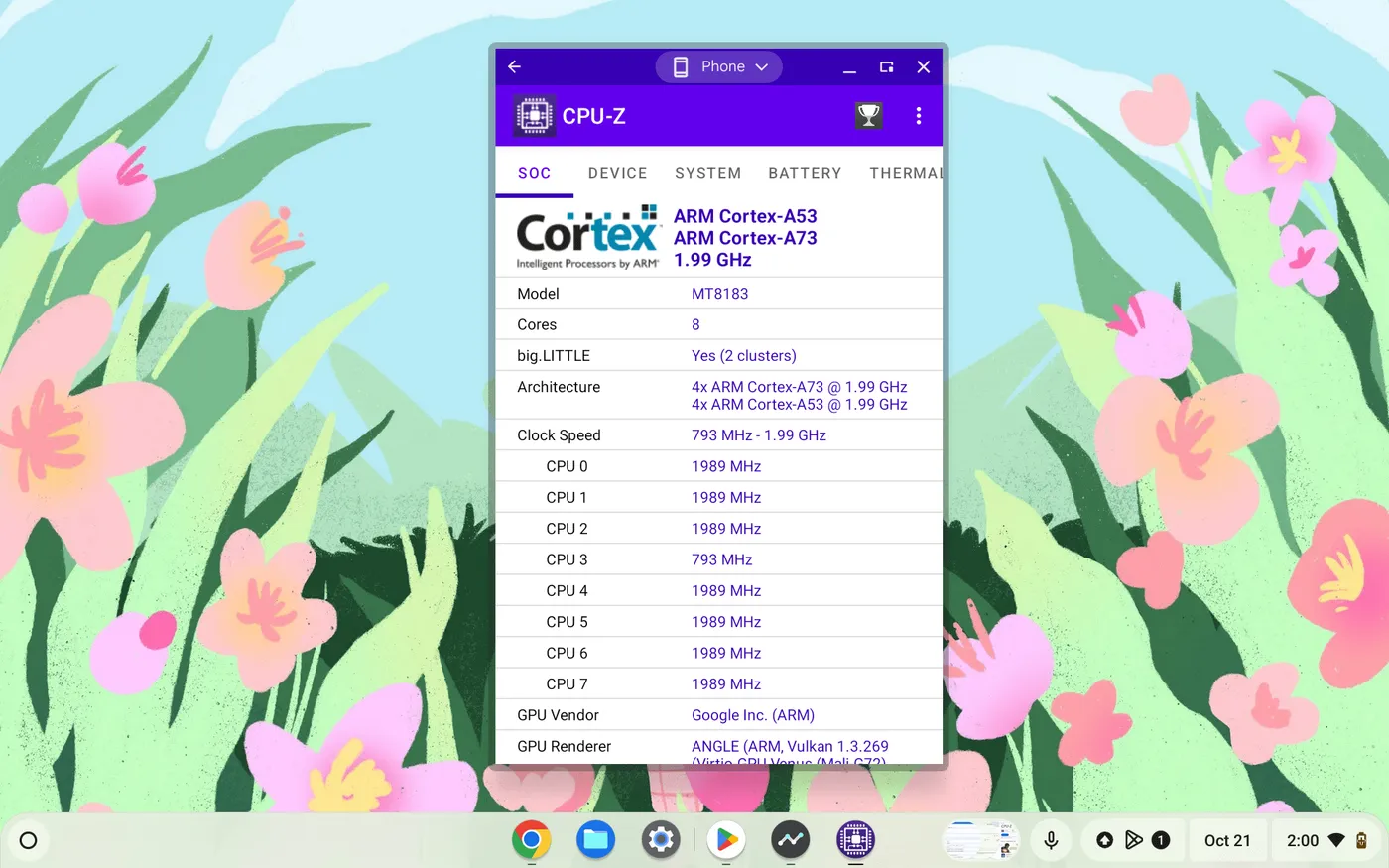This screenshot has height=868, width=1389.
Task: Click the 'Yes (2 clusters)' value
Action: (744, 356)
